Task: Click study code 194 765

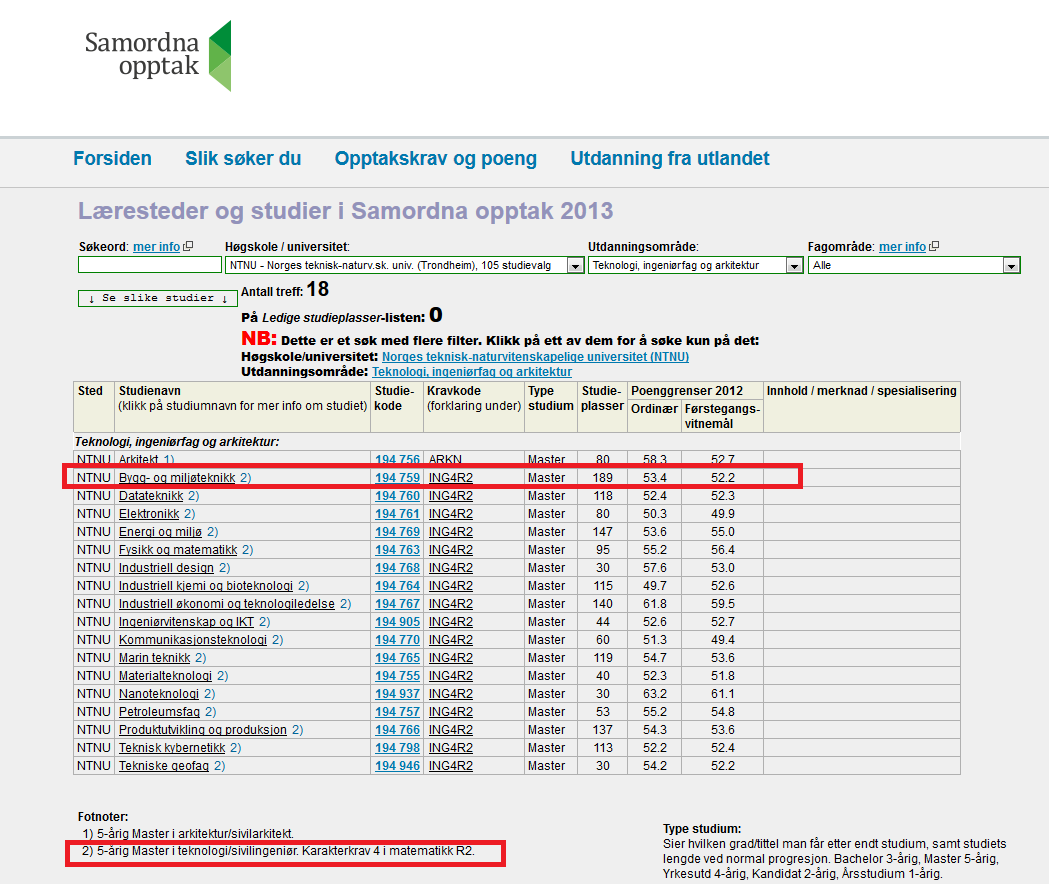Action: point(397,658)
